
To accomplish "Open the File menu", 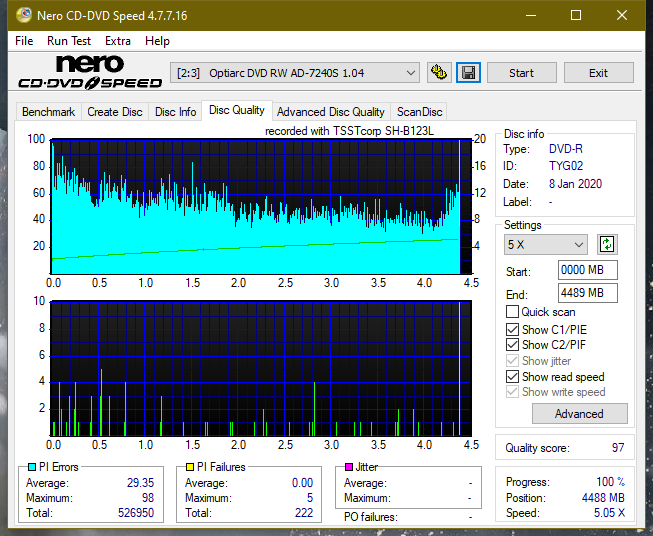I will 24,41.
